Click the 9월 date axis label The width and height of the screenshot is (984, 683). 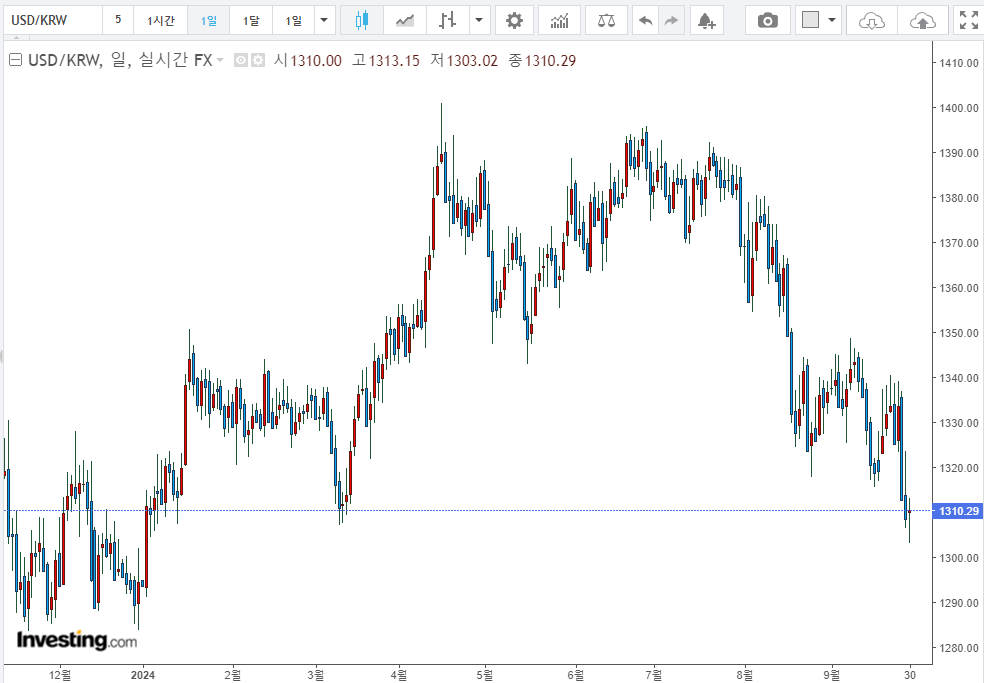832,675
